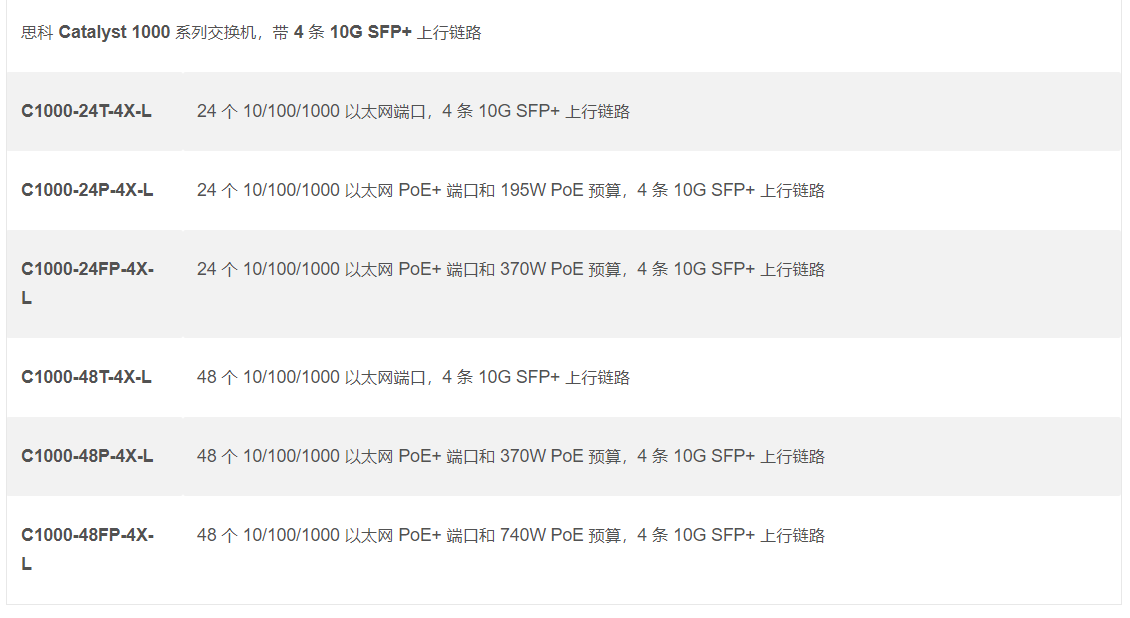Image resolution: width=1130 pixels, height=618 pixels.
Task: Click 48-port non-PoE Ethernet description
Action: pos(413,377)
